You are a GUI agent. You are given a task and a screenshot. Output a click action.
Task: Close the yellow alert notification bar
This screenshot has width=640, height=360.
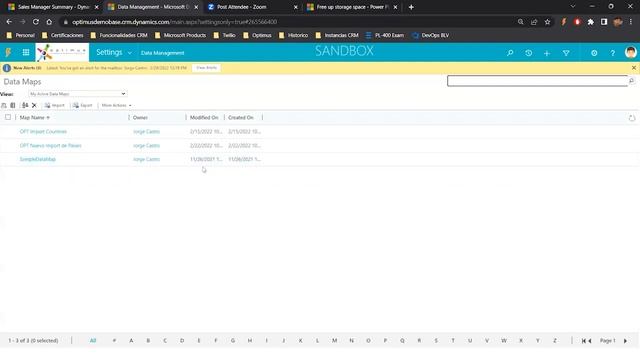633,68
